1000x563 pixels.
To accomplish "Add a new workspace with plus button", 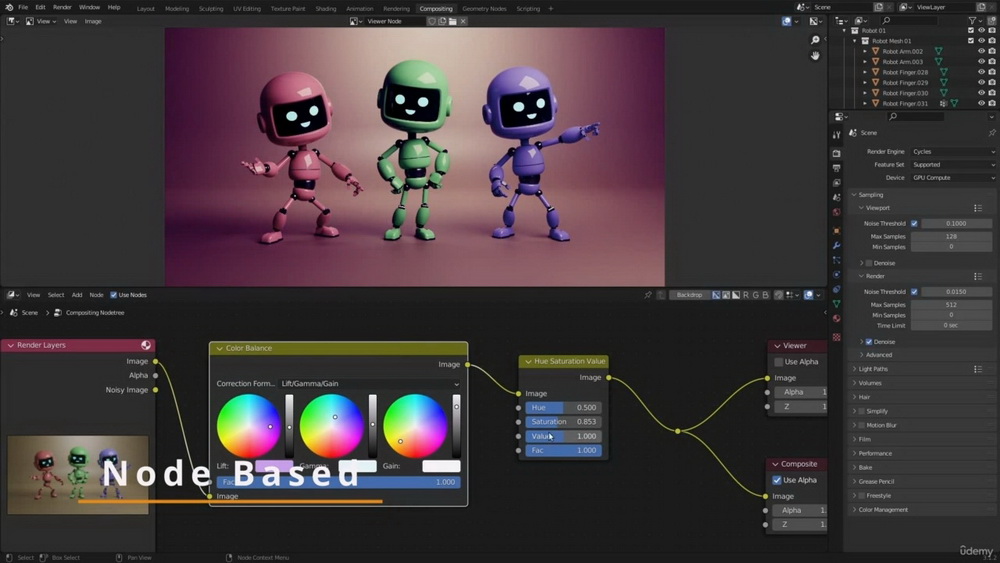I will [x=550, y=9].
